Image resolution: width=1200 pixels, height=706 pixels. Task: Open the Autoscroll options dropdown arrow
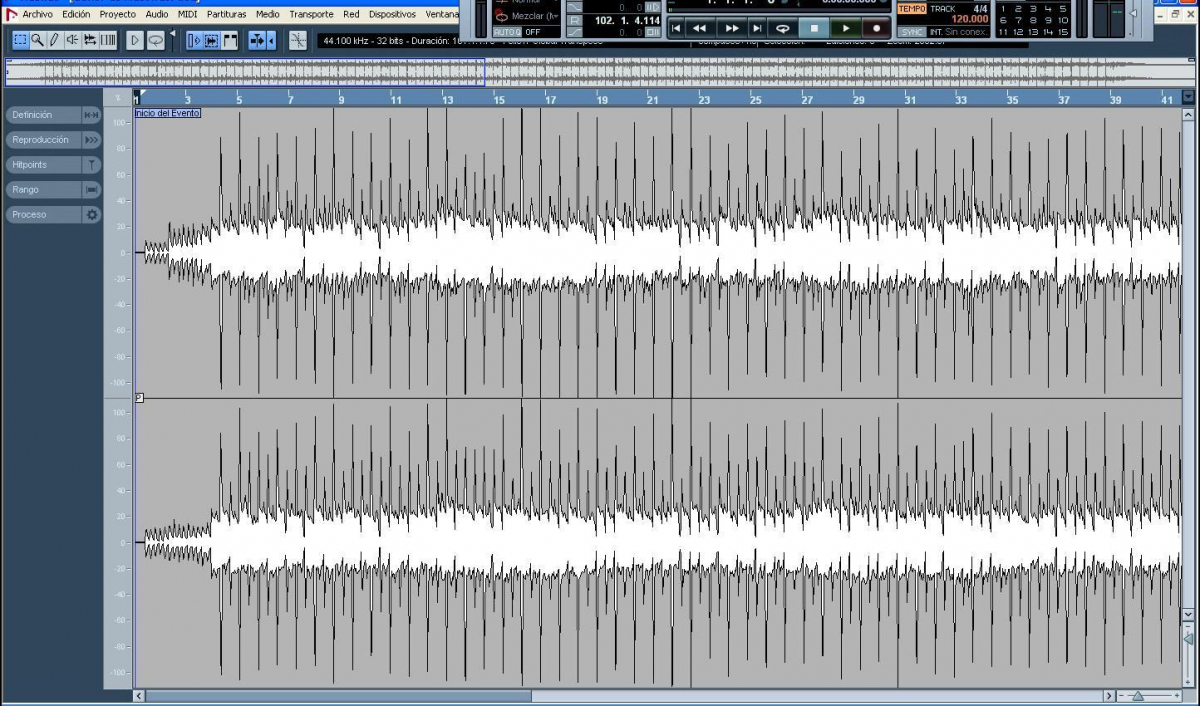point(271,40)
